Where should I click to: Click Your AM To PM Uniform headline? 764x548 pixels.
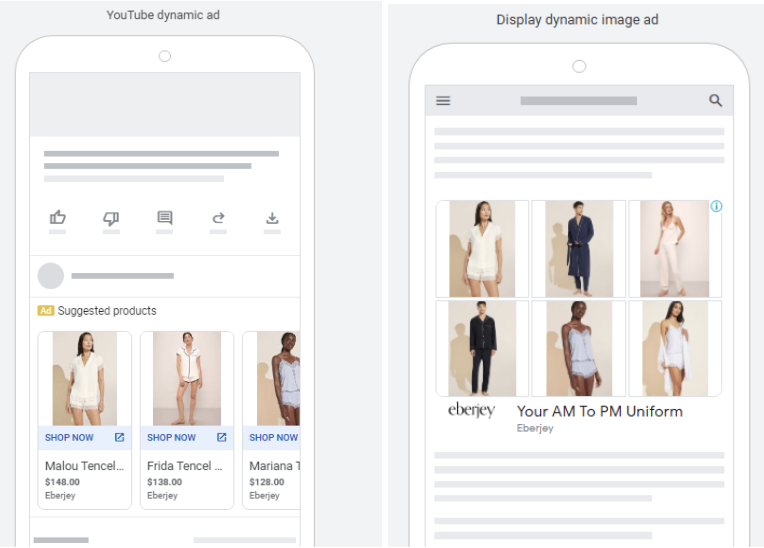tap(600, 411)
